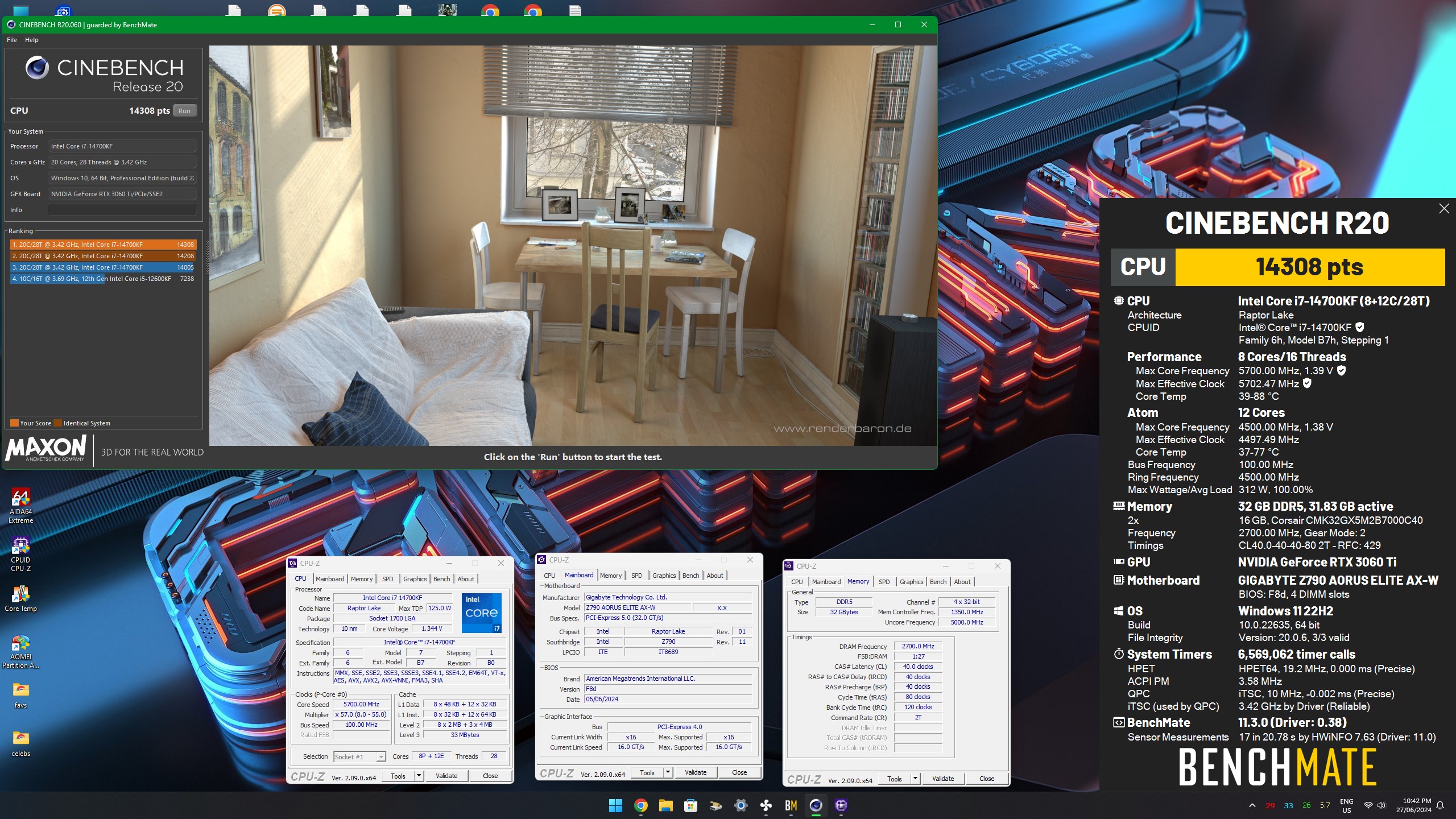Open the Cinebench File menu
Screen dimensions: 1456x819
tap(12, 40)
